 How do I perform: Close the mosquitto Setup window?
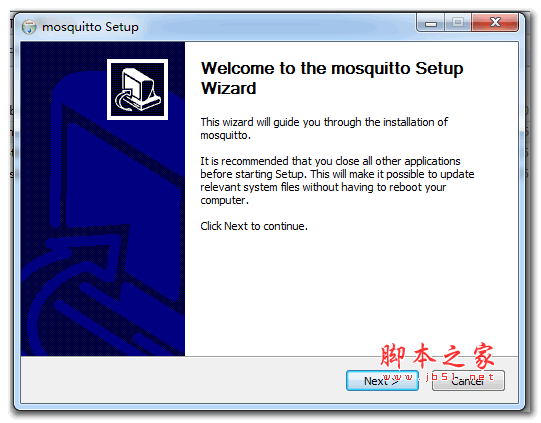495,23
